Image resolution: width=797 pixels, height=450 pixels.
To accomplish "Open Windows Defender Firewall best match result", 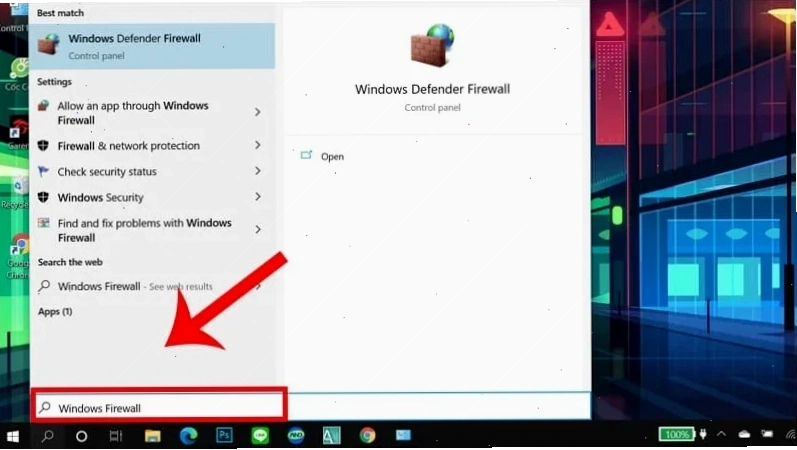I will click(x=152, y=46).
